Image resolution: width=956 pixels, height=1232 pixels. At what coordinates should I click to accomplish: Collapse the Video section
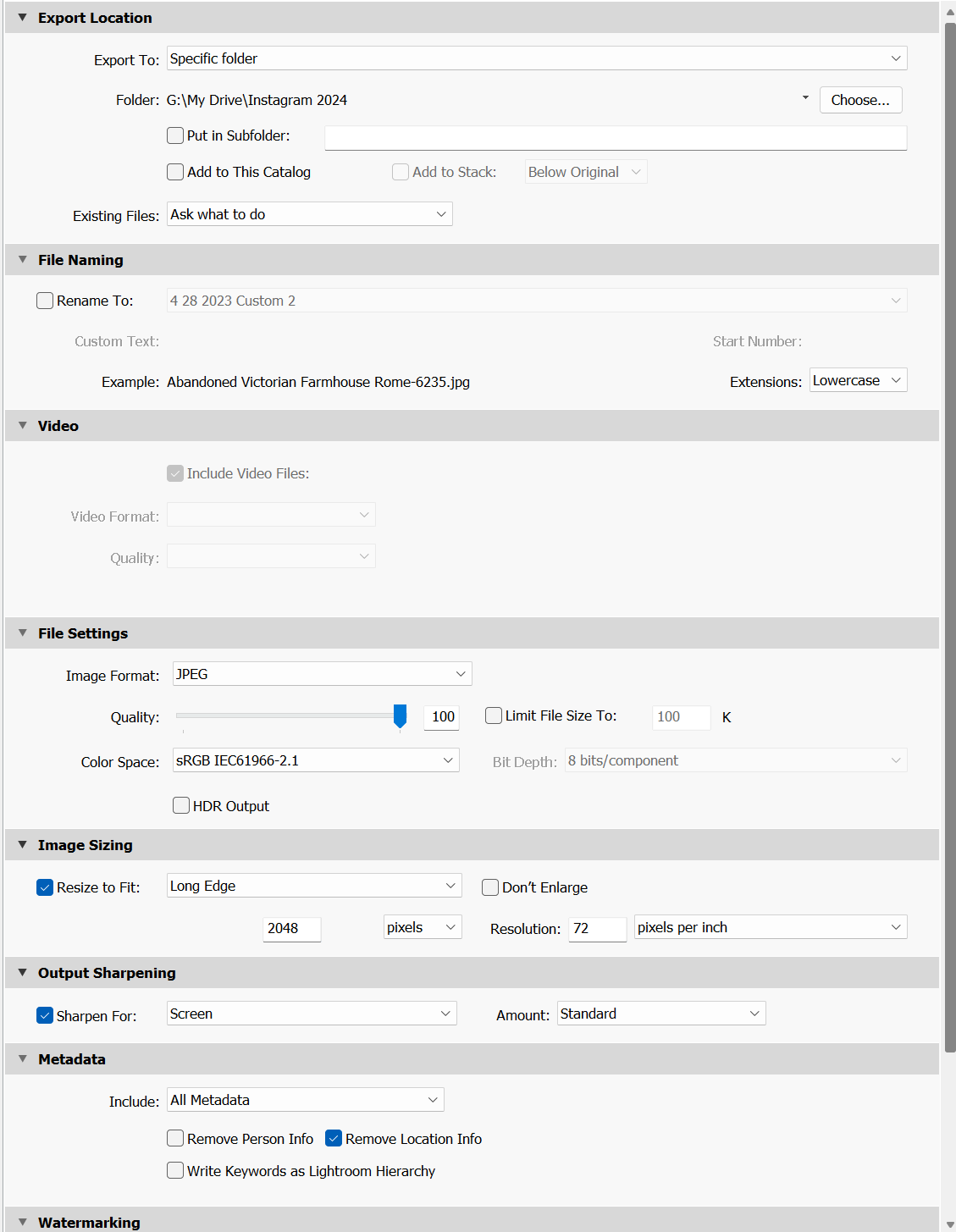pos(23,426)
